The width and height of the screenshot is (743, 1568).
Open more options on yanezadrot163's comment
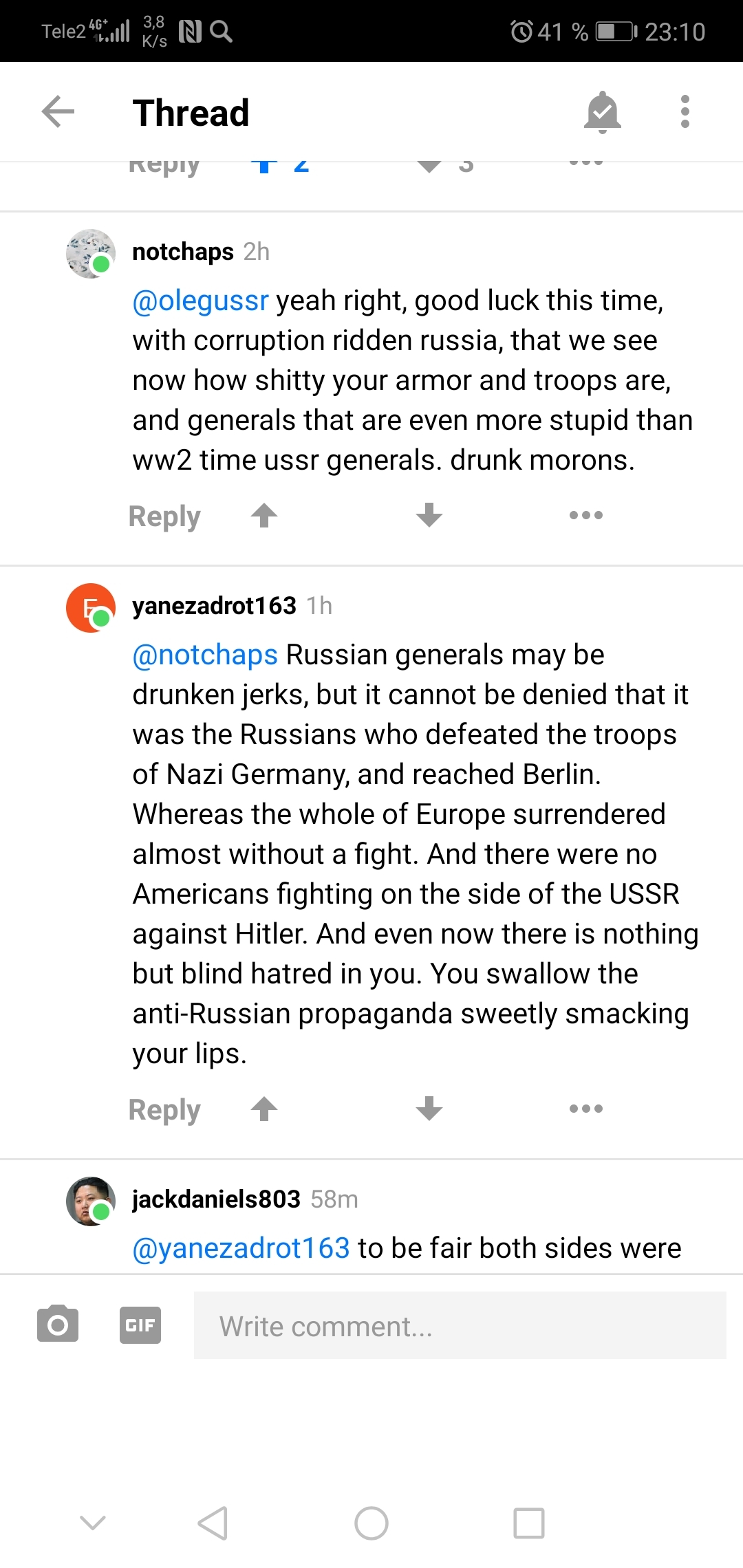[586, 1109]
